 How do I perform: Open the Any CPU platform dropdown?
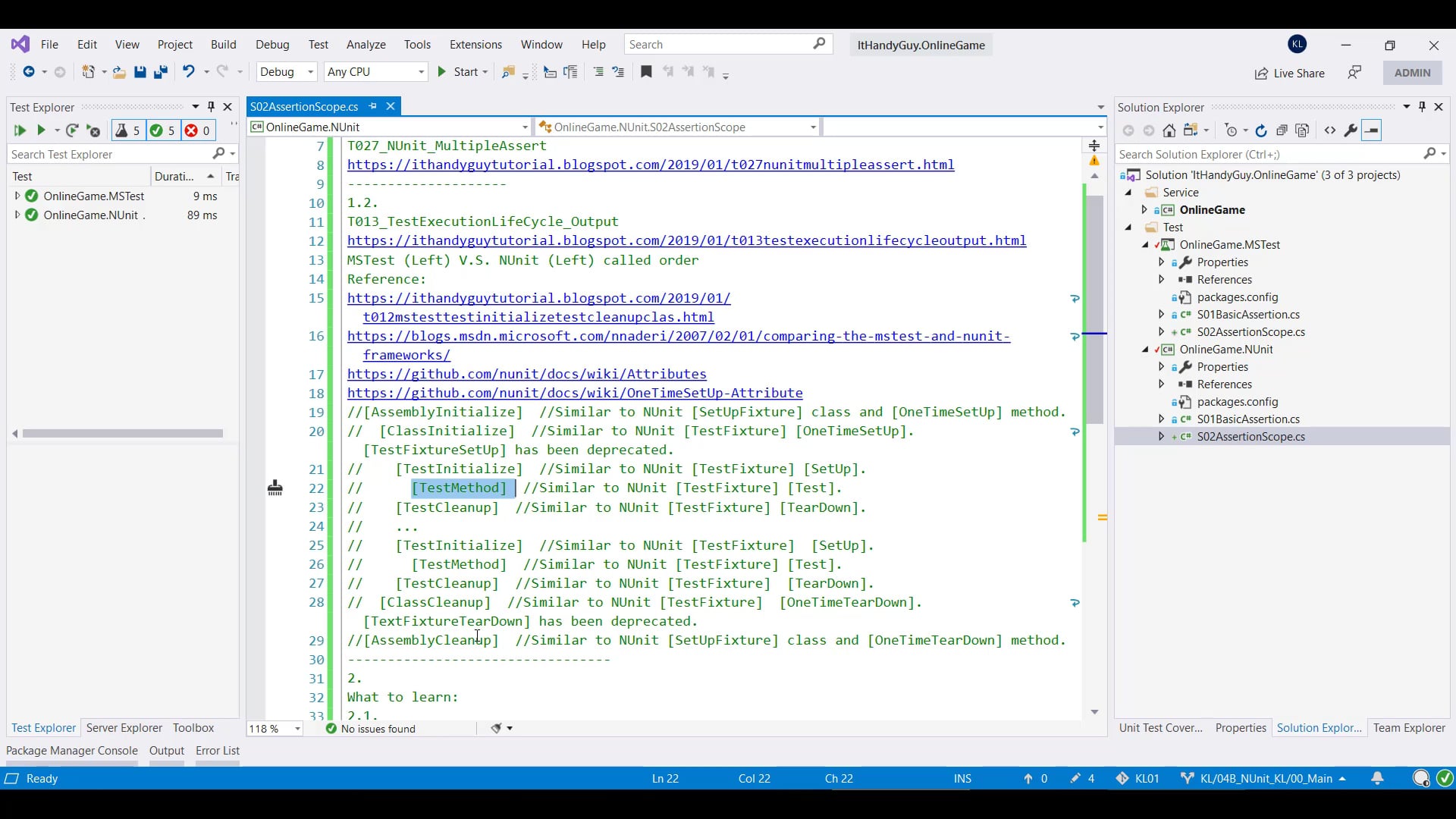tap(375, 72)
